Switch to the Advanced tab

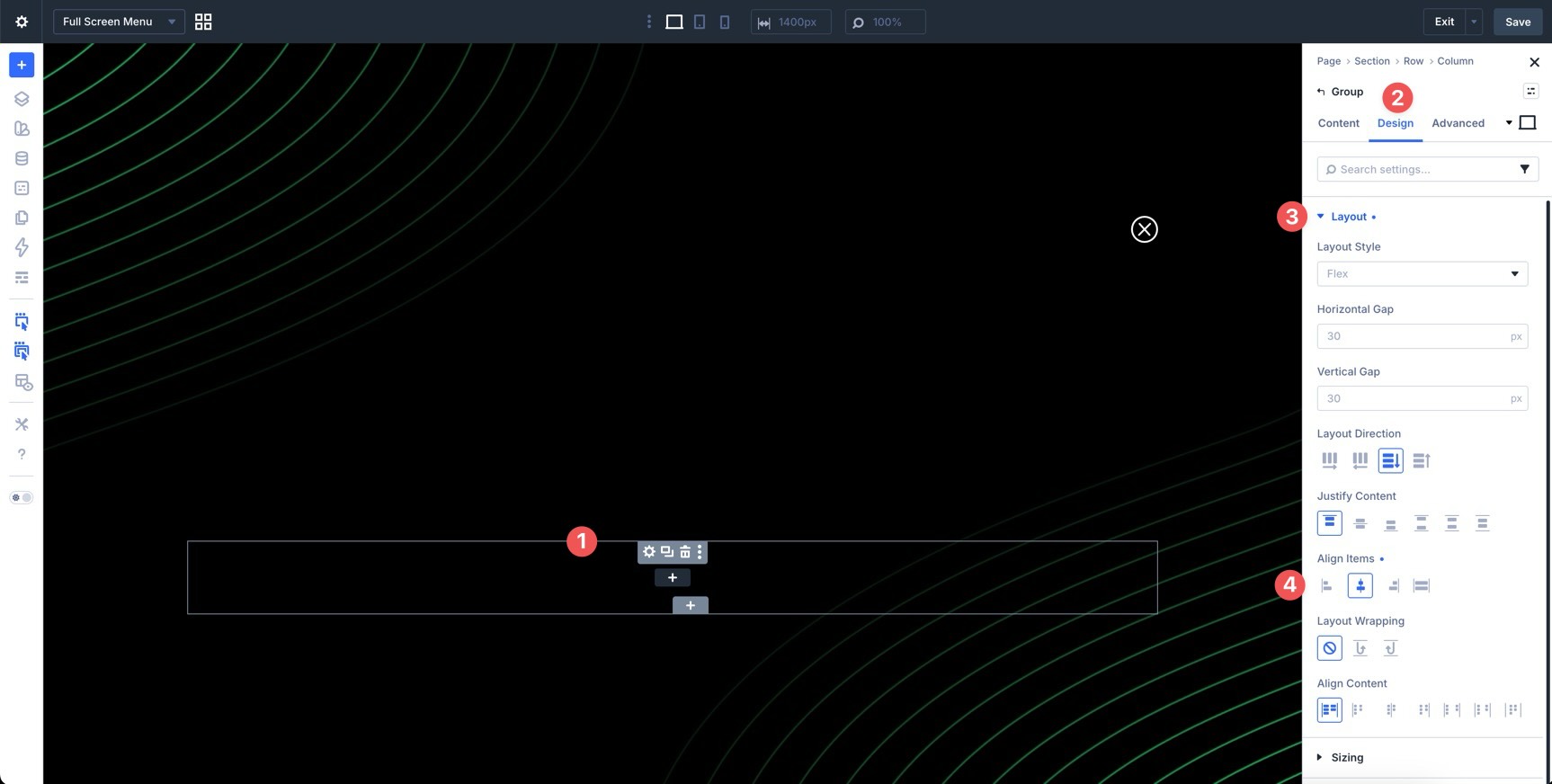click(x=1458, y=123)
